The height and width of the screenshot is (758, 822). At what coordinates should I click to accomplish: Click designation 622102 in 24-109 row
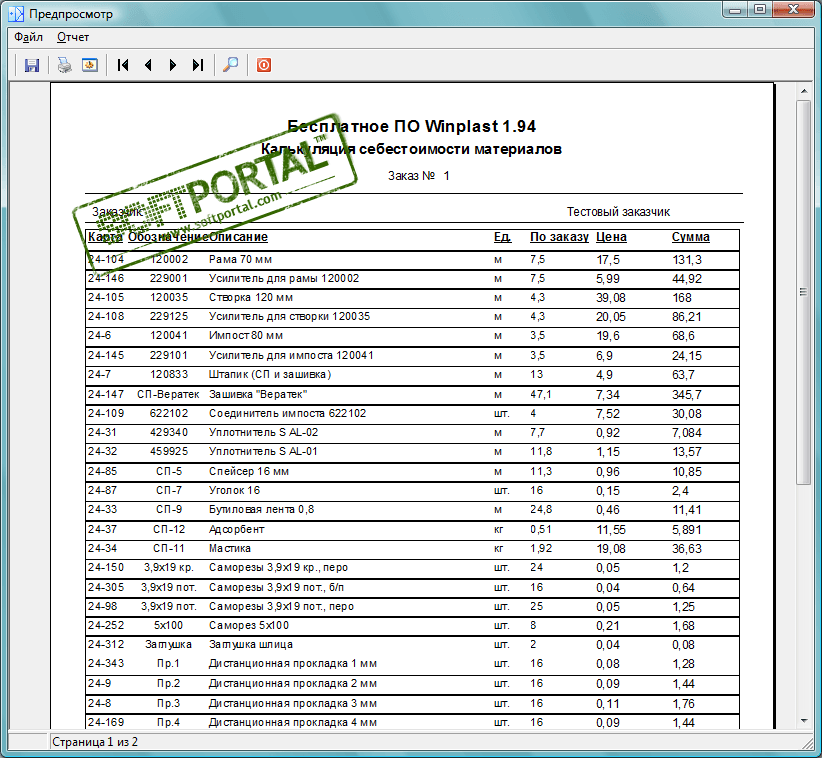(x=169, y=413)
